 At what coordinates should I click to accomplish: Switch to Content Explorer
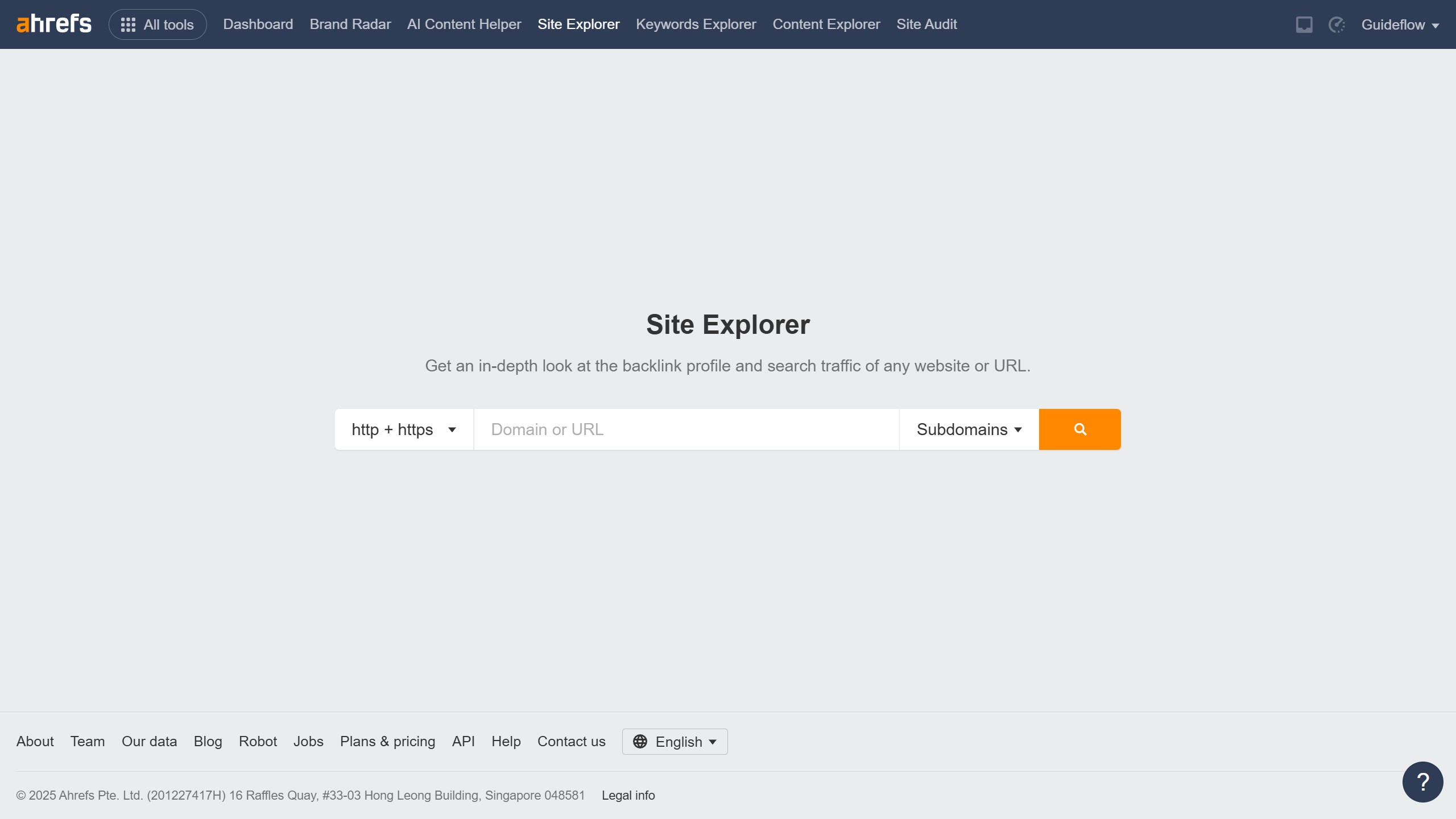click(826, 24)
